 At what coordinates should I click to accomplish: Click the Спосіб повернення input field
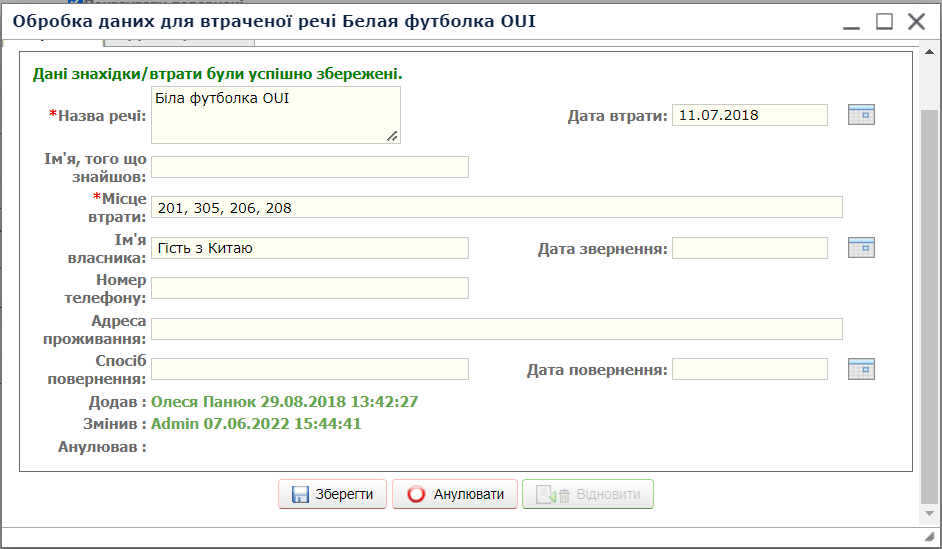309,370
